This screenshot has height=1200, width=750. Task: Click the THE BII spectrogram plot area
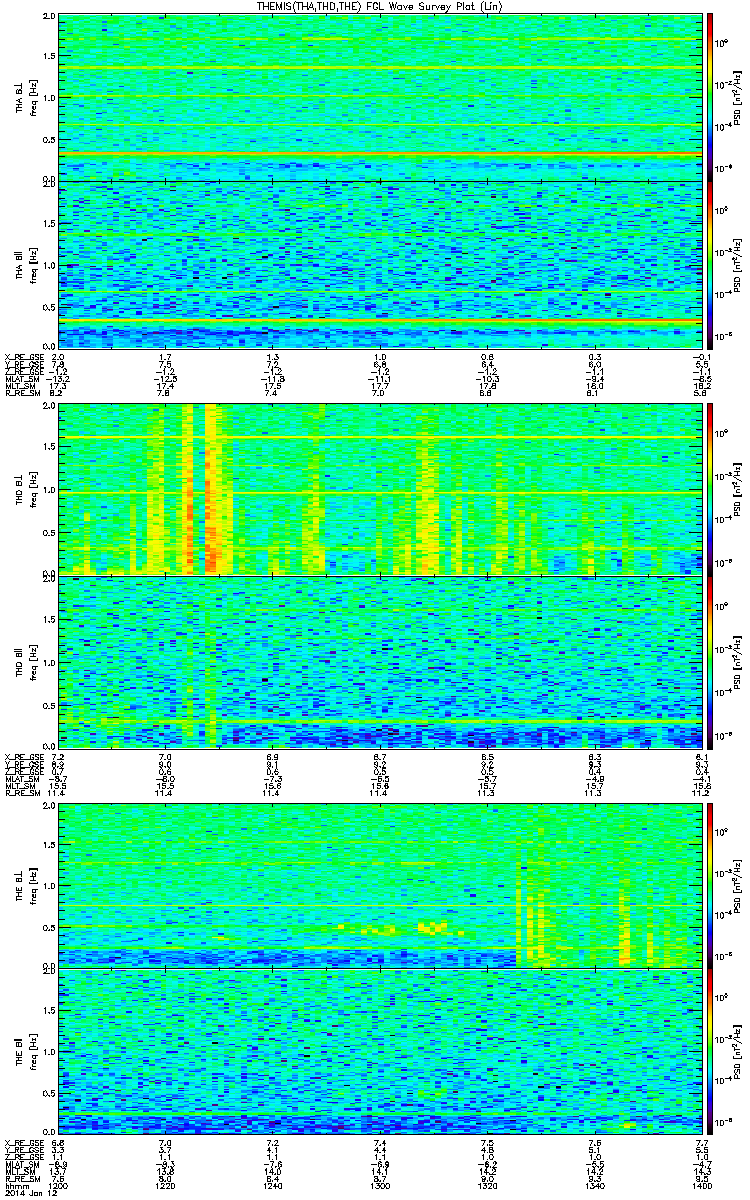pyautogui.click(x=379, y=1052)
